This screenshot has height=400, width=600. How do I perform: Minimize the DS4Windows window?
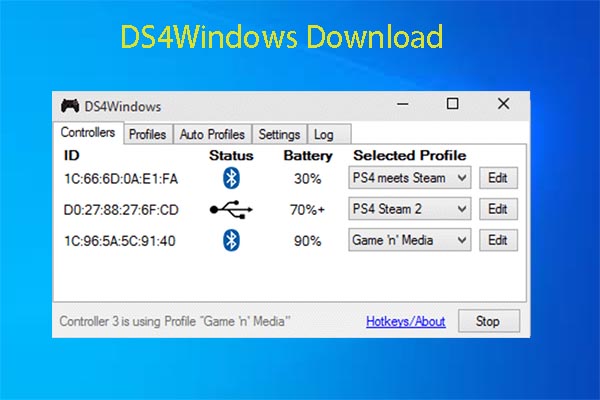pyautogui.click(x=403, y=104)
